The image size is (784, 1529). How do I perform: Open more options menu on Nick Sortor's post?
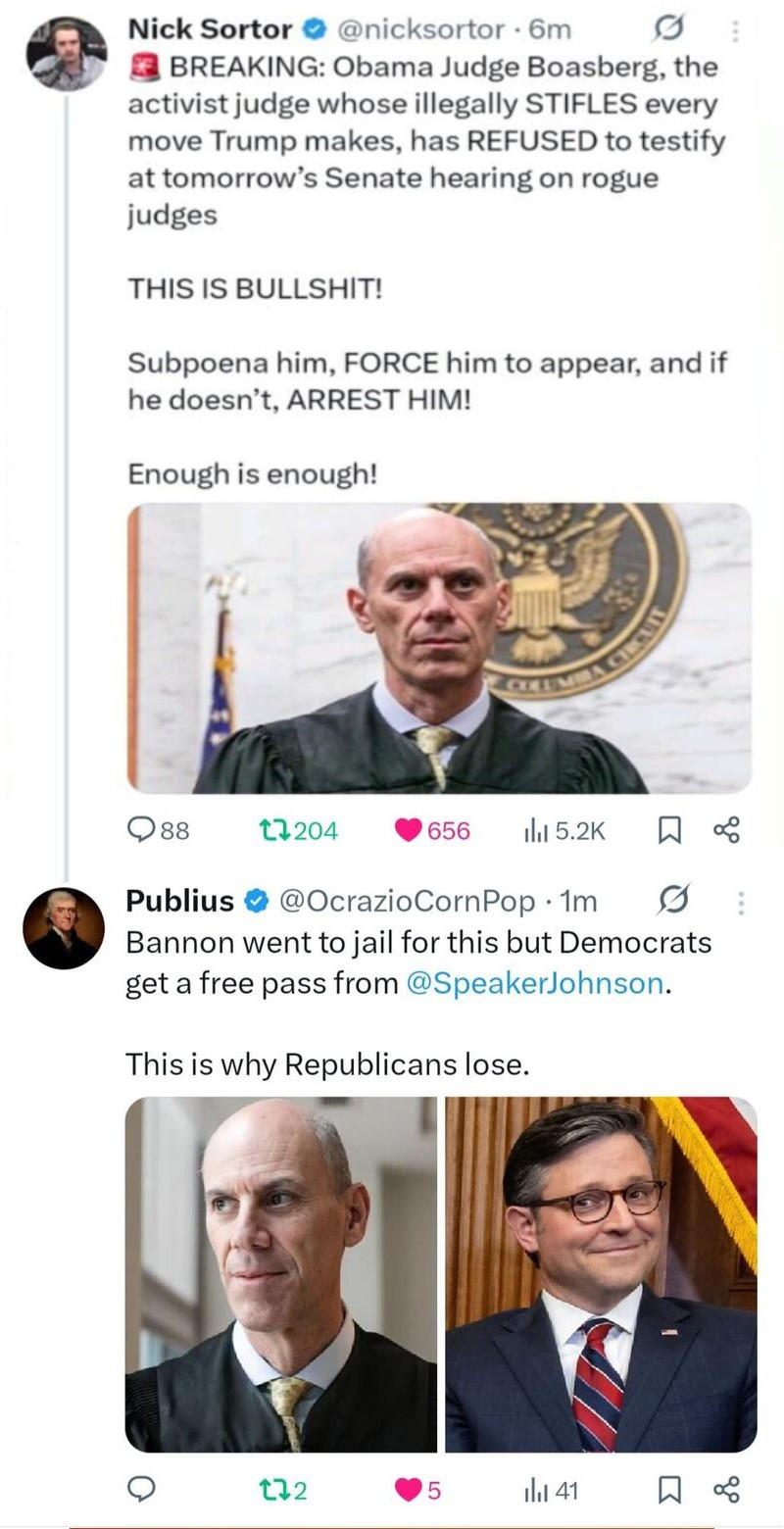pos(736,29)
